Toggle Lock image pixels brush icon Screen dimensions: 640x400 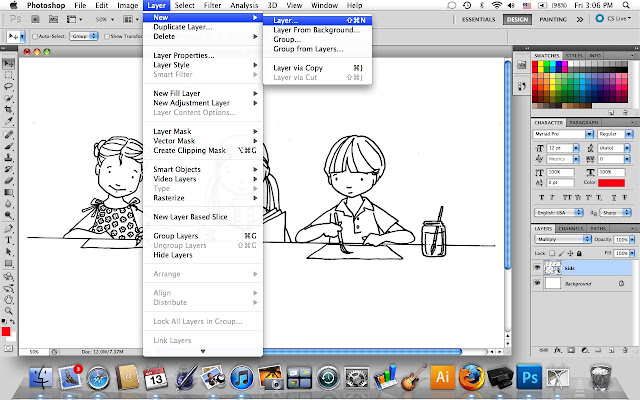562,253
